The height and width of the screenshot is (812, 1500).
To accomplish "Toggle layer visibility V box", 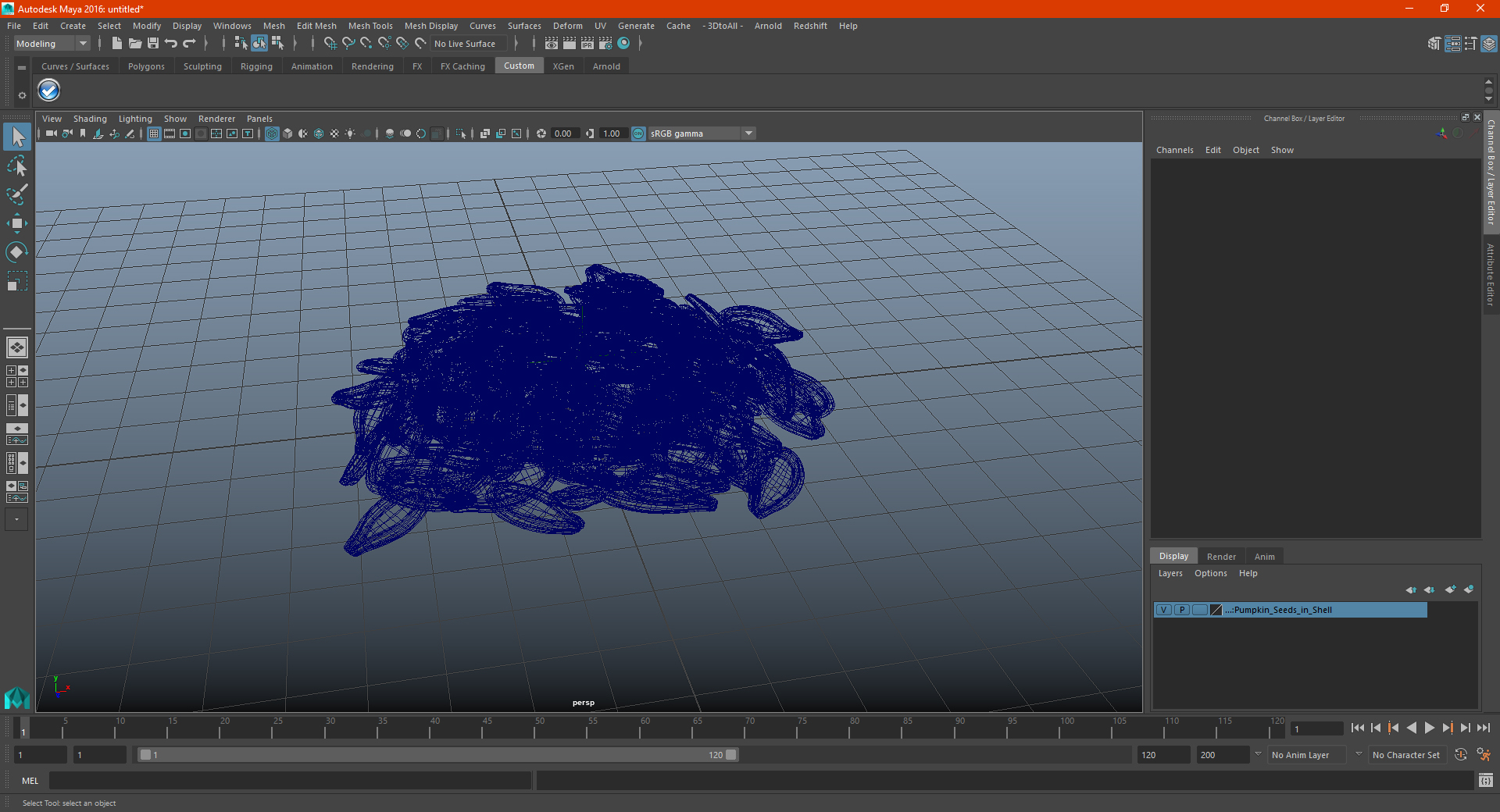I will [x=1164, y=610].
